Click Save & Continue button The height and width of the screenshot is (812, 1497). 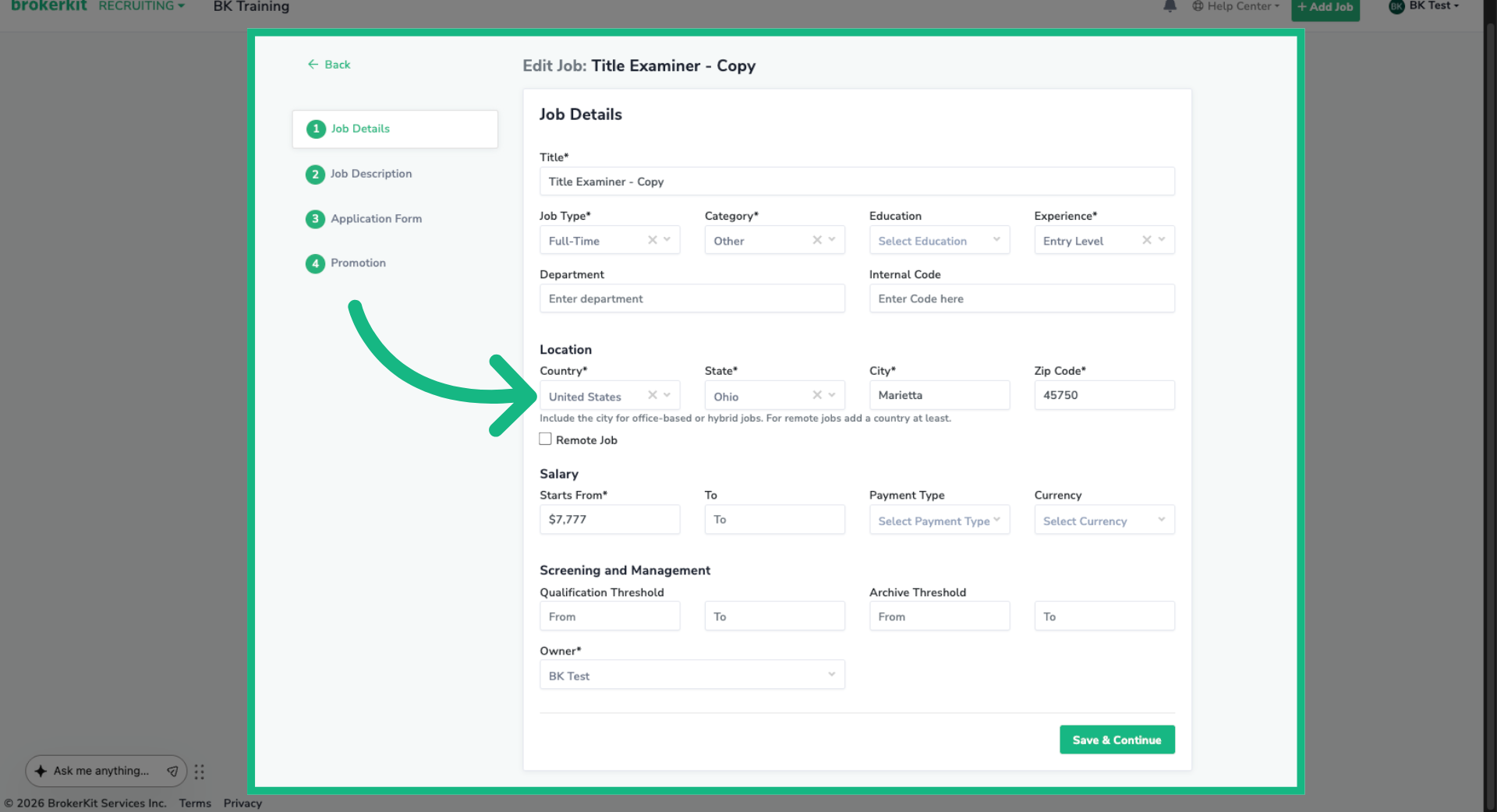coord(1117,740)
